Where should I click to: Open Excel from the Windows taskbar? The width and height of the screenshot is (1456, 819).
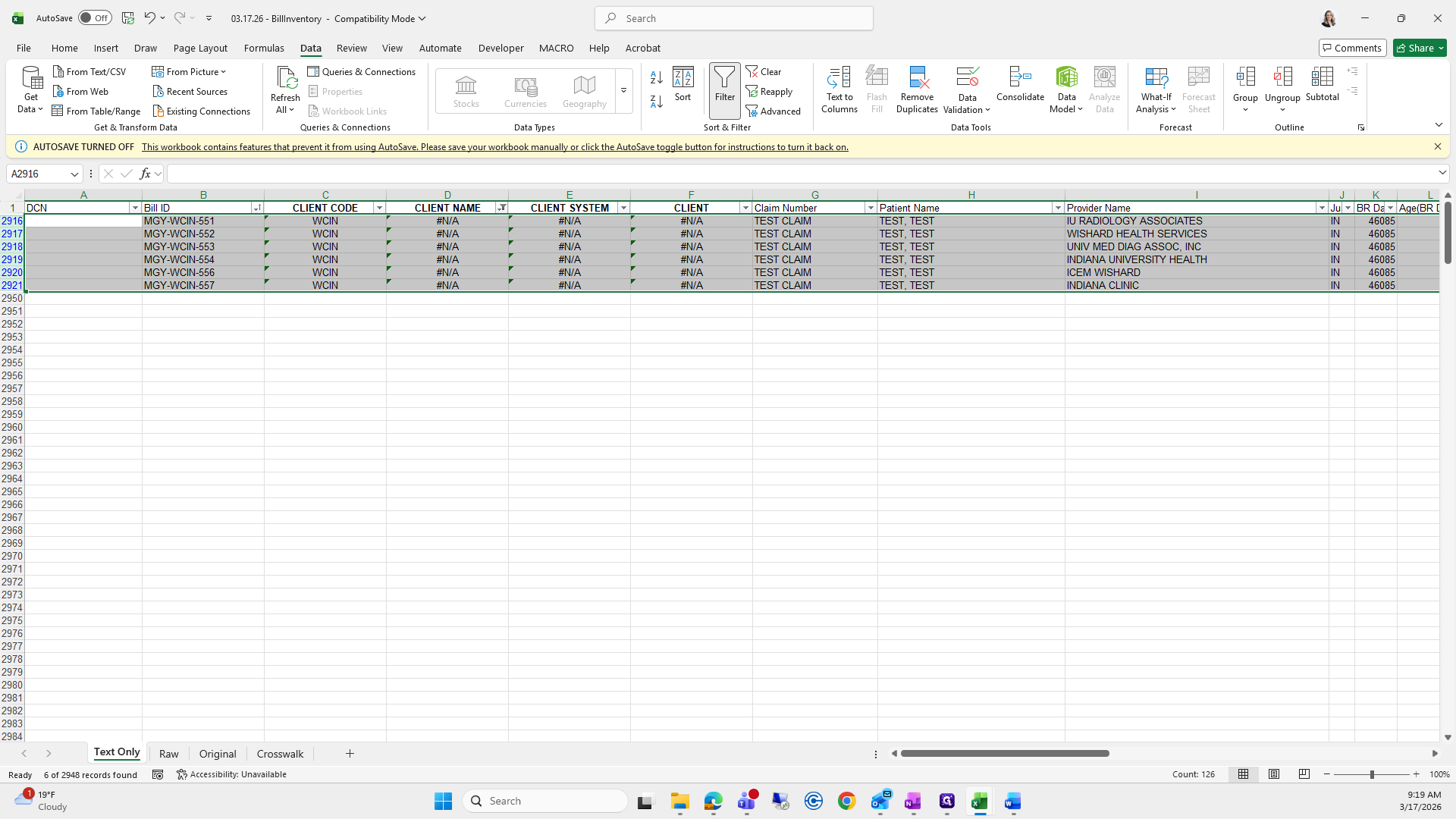980,802
